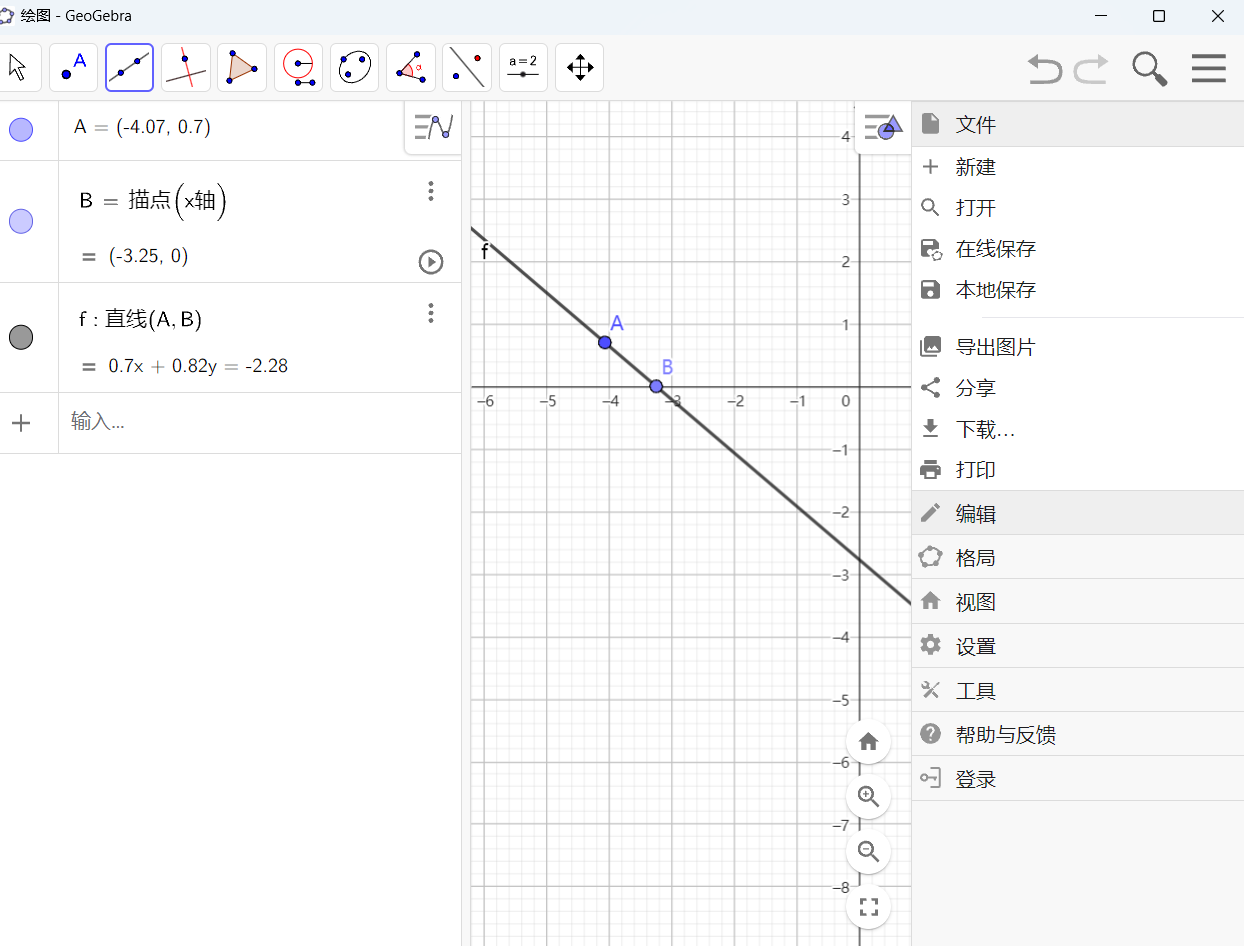This screenshot has height=946, width=1244.
Task: Open graphics view style bar
Action: click(x=884, y=127)
